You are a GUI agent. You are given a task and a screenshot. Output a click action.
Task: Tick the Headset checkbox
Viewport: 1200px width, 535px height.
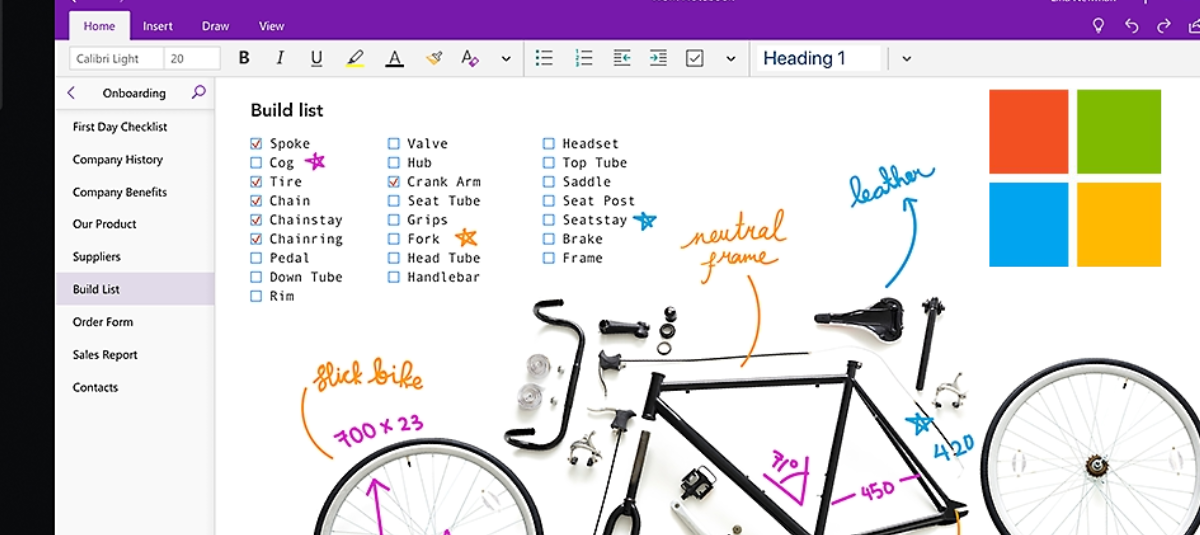(x=549, y=144)
